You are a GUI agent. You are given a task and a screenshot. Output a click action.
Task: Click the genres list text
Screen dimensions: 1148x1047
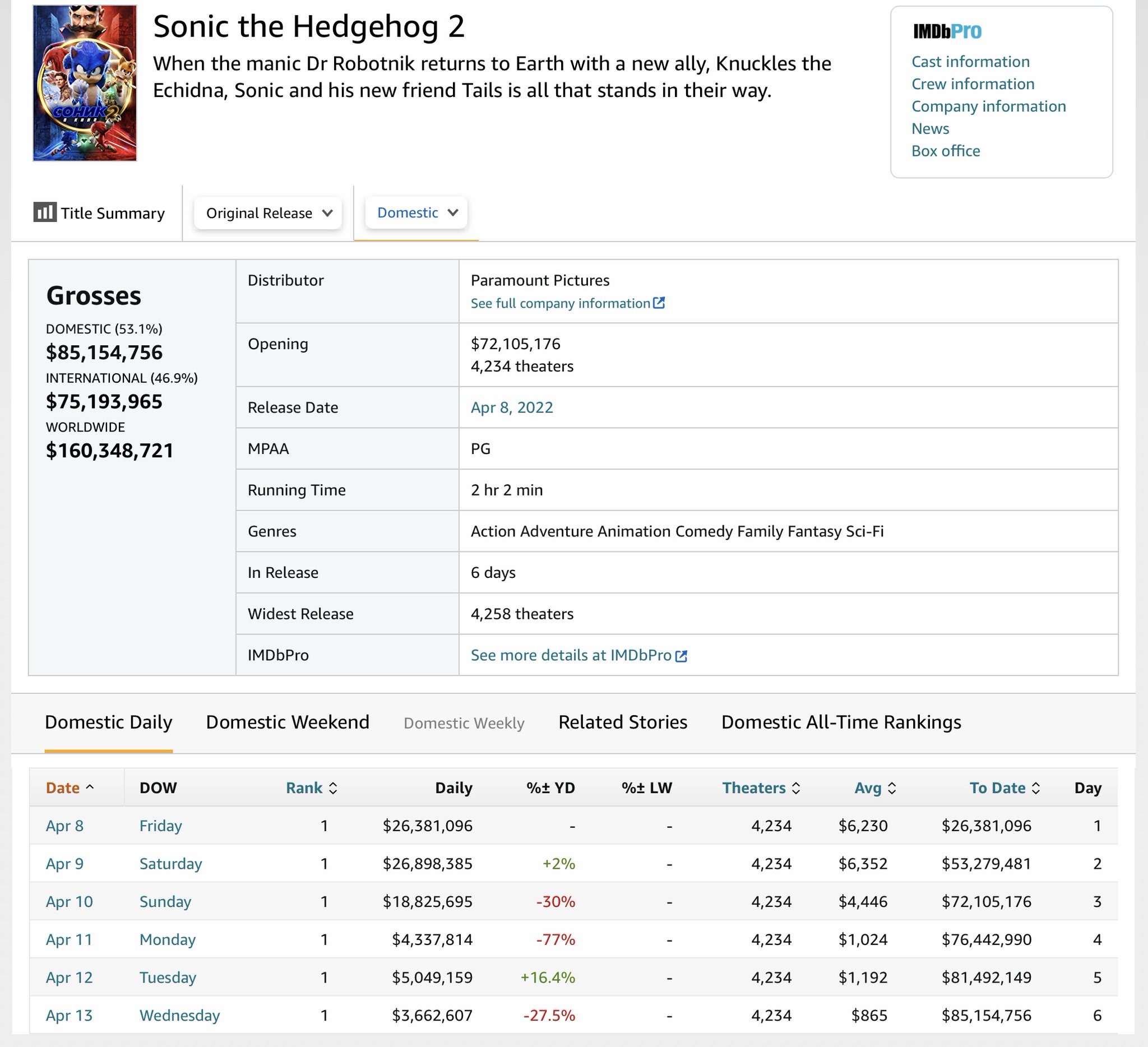tap(677, 532)
